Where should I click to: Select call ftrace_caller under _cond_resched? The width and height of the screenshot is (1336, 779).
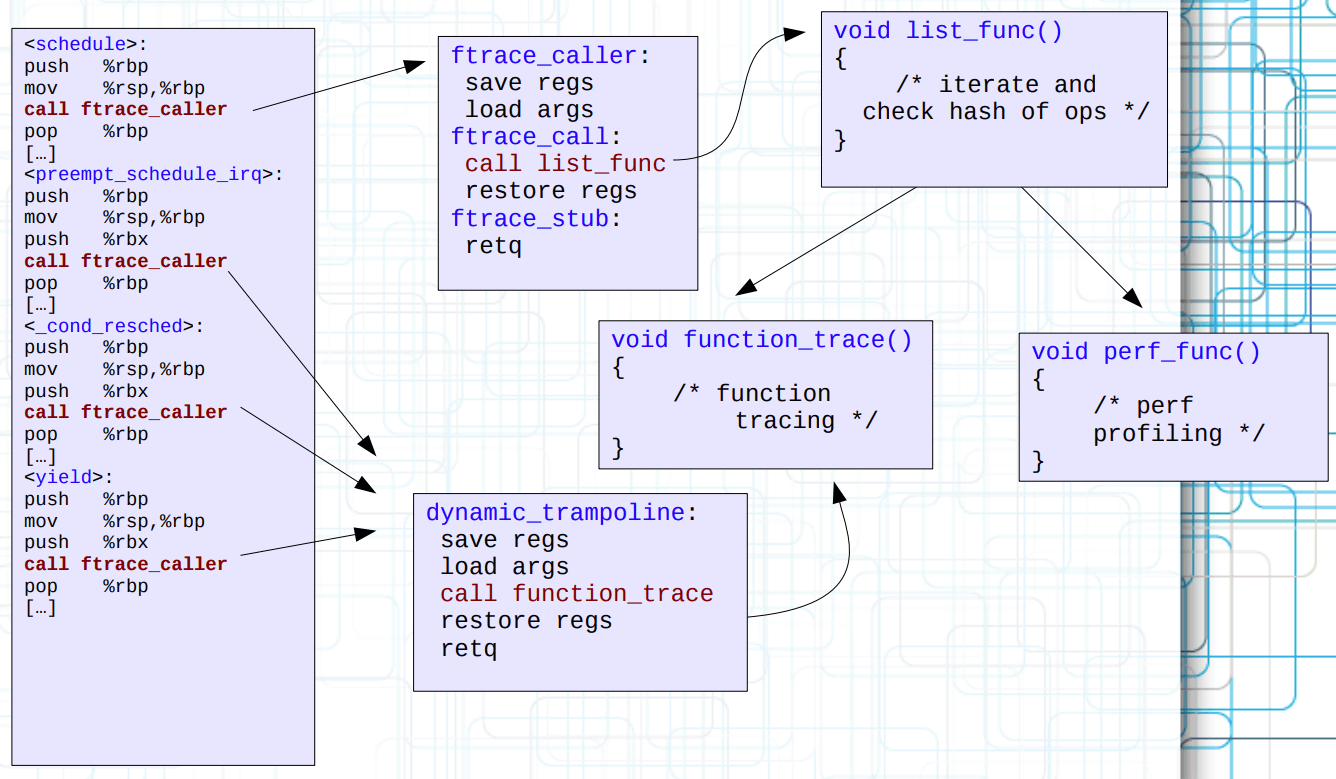pos(125,412)
